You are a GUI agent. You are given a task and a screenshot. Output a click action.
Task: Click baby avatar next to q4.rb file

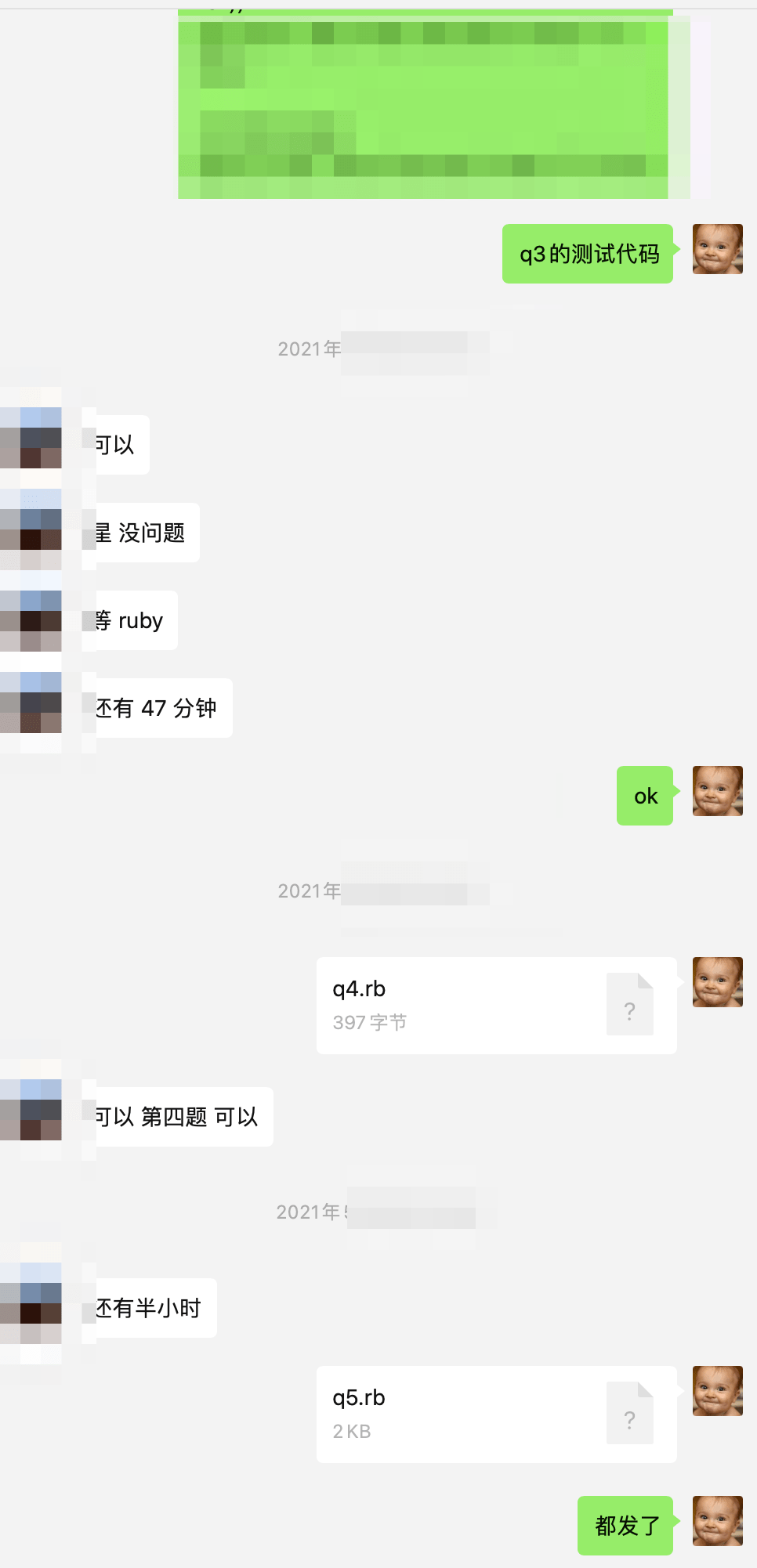point(717,982)
